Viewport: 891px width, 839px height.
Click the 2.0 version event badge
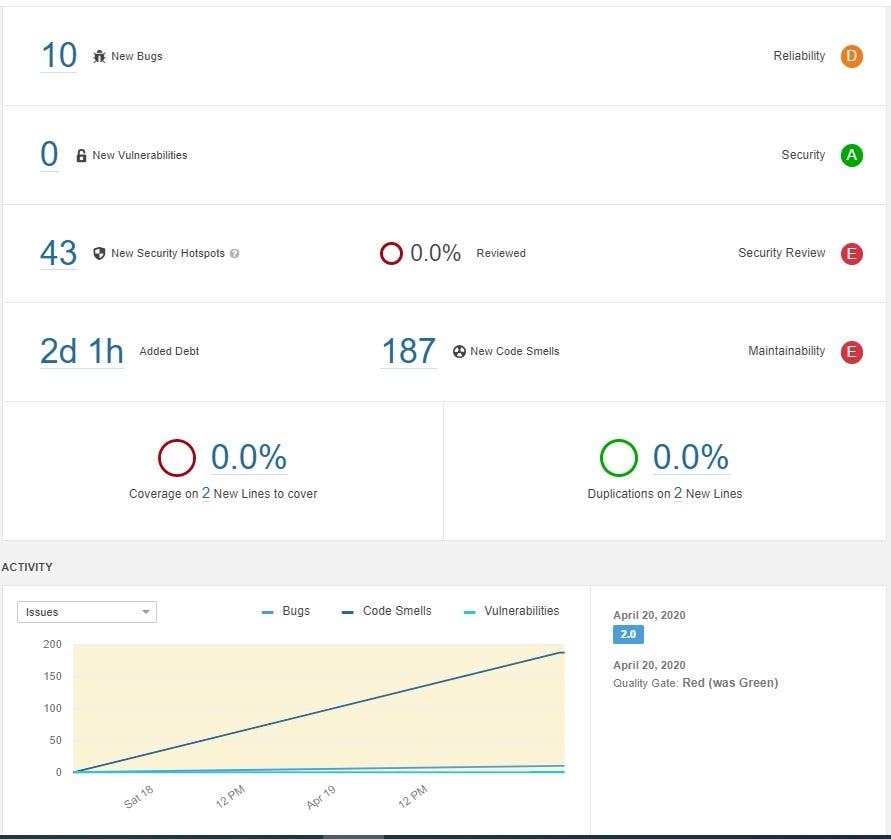(628, 634)
